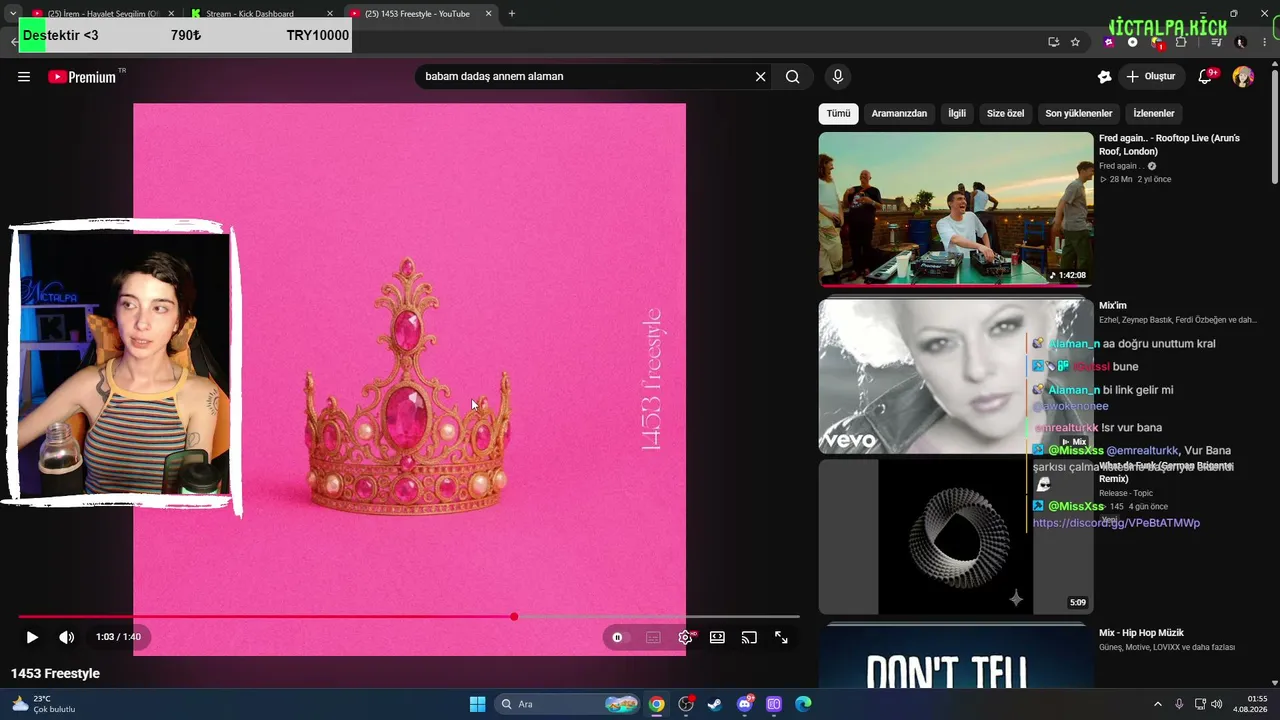Open Microsoft Edge from the taskbar
This screenshot has width=1280, height=720.
pos(803,704)
